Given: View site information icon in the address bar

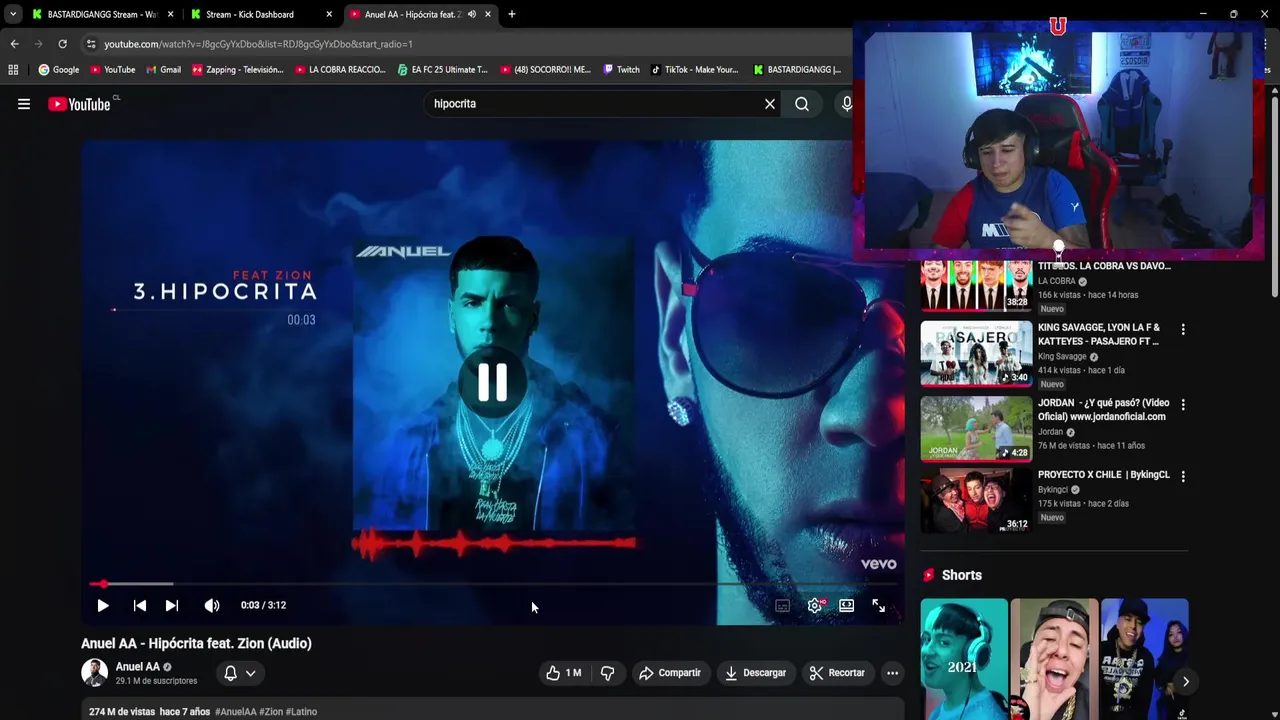Looking at the screenshot, I should [91, 44].
